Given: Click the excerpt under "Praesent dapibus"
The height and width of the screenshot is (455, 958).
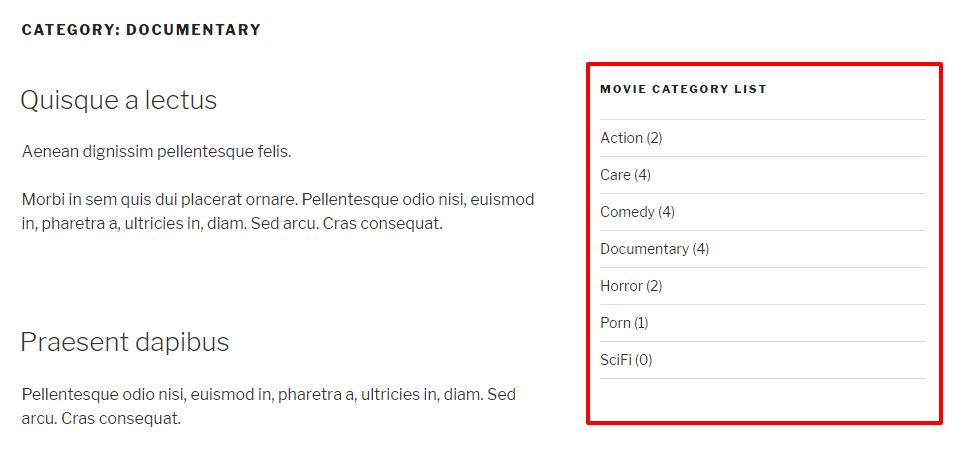Looking at the screenshot, I should tap(268, 406).
